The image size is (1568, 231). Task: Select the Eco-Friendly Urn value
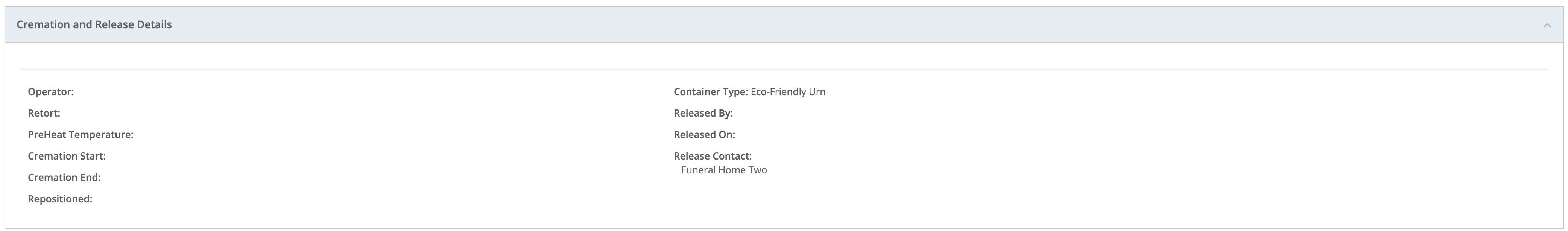(x=788, y=92)
